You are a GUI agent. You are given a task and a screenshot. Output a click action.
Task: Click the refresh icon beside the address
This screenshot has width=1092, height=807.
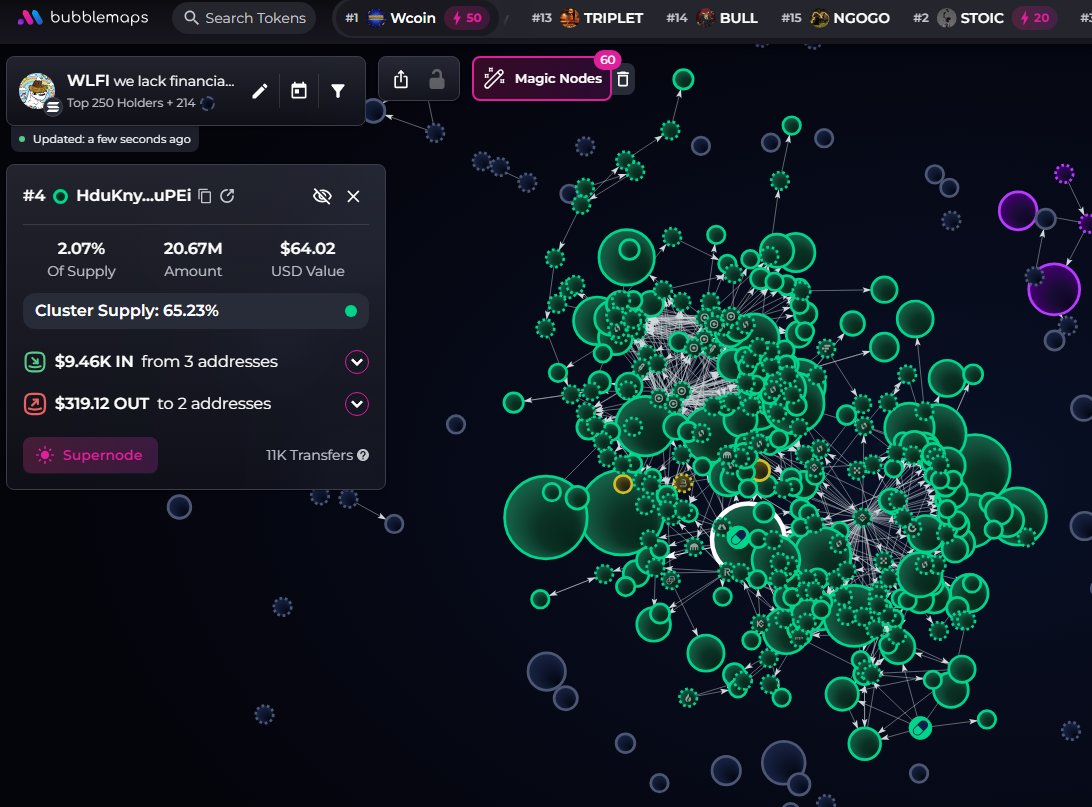[x=227, y=196]
